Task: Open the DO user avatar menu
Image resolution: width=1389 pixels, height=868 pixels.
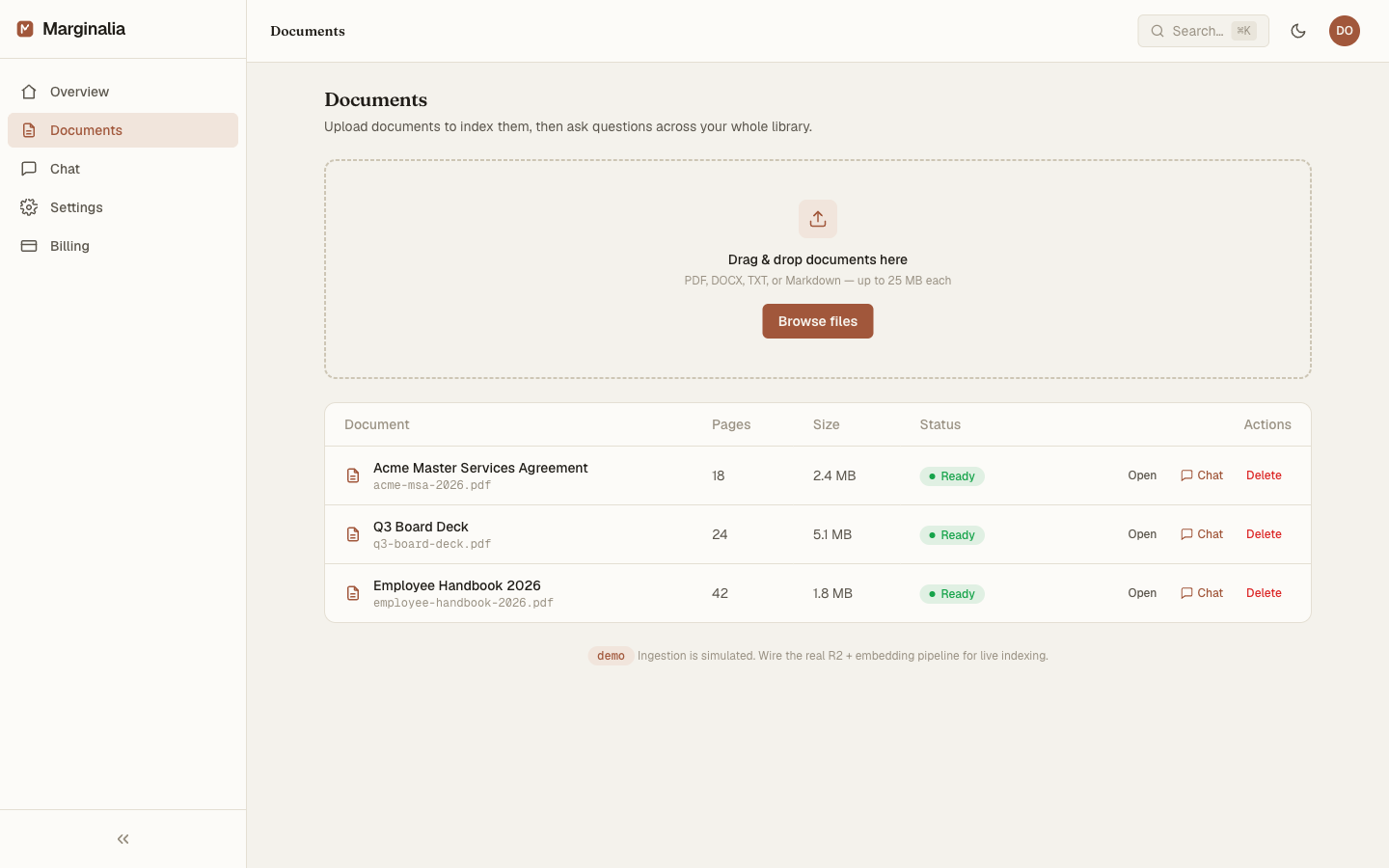Action: coord(1345,31)
